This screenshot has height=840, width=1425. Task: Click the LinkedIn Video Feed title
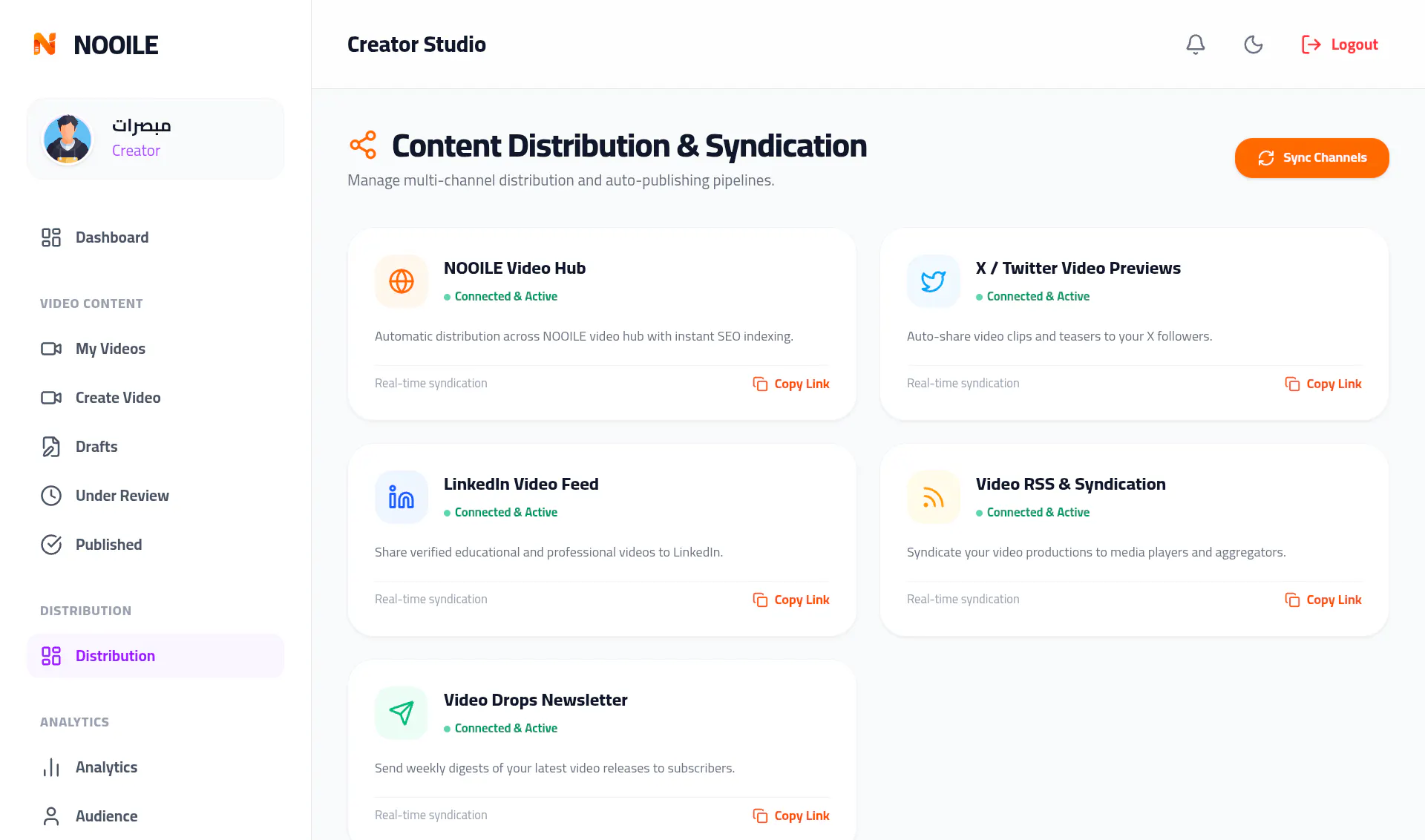point(521,484)
